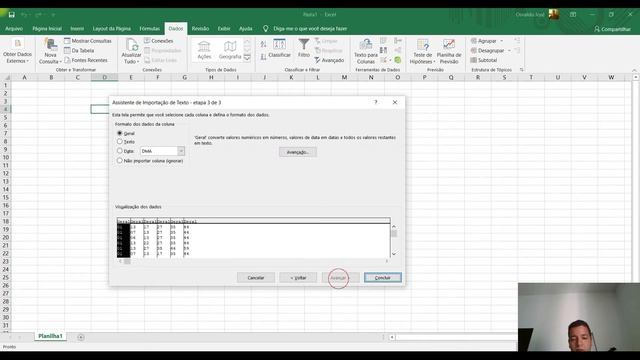Click Avançado filter option
Screen dimensions: 640x360
tap(329, 60)
